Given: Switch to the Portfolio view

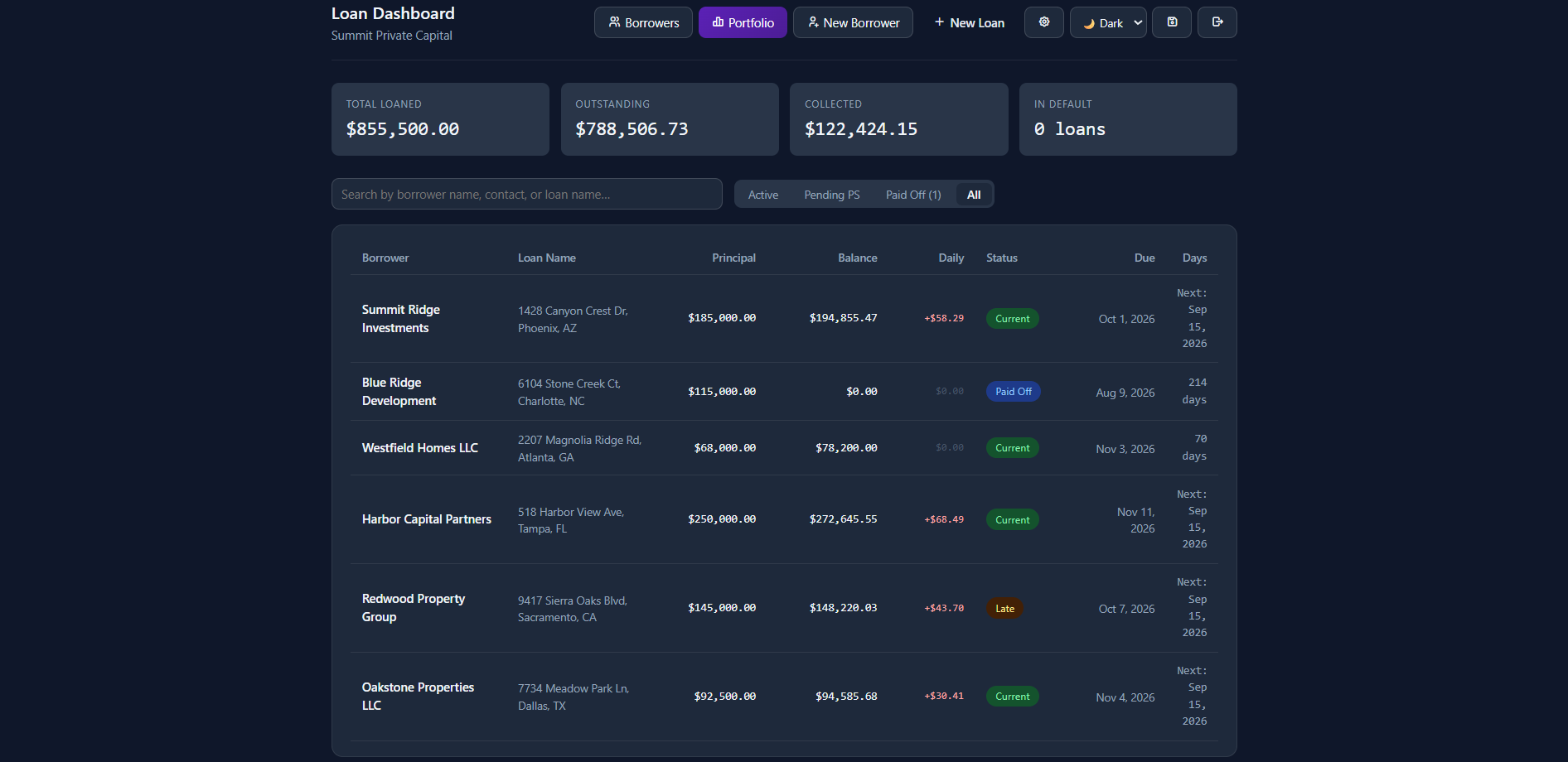Looking at the screenshot, I should (743, 22).
